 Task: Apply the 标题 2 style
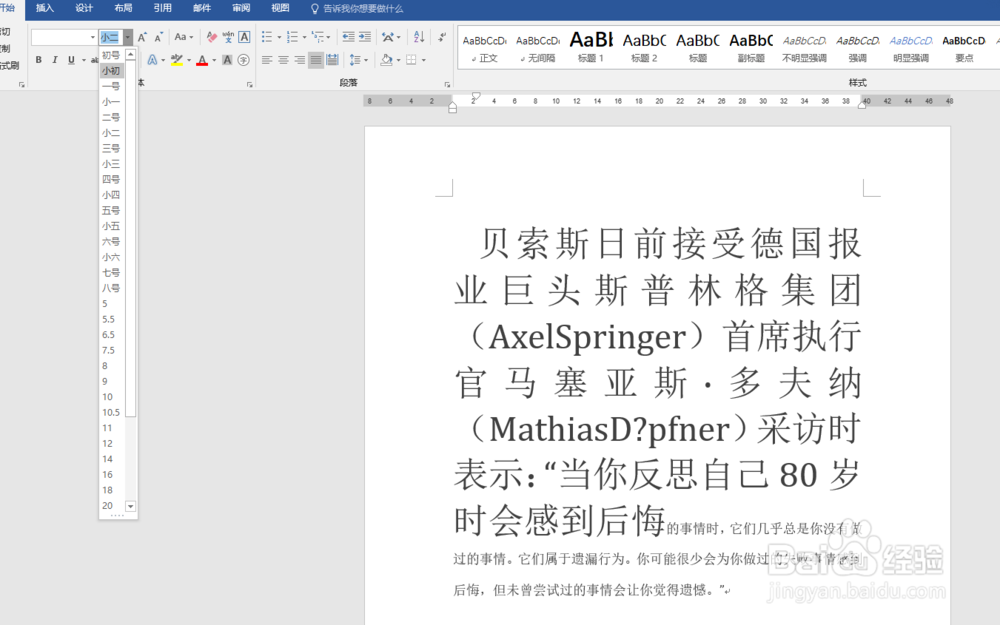point(644,48)
